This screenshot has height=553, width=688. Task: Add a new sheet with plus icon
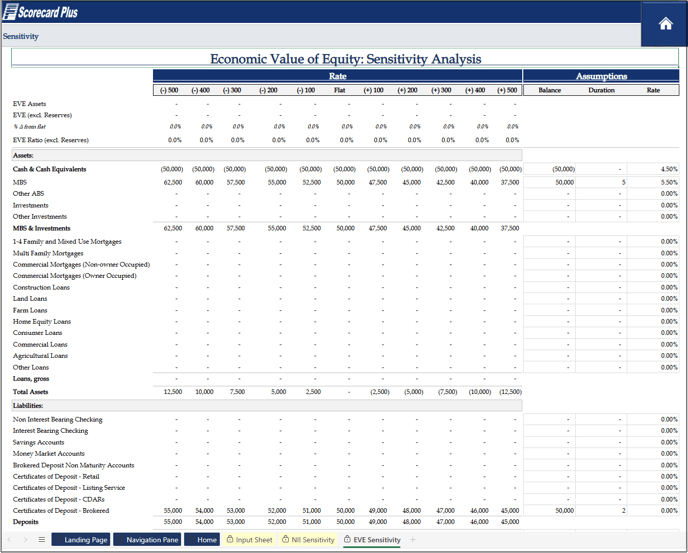click(x=412, y=539)
